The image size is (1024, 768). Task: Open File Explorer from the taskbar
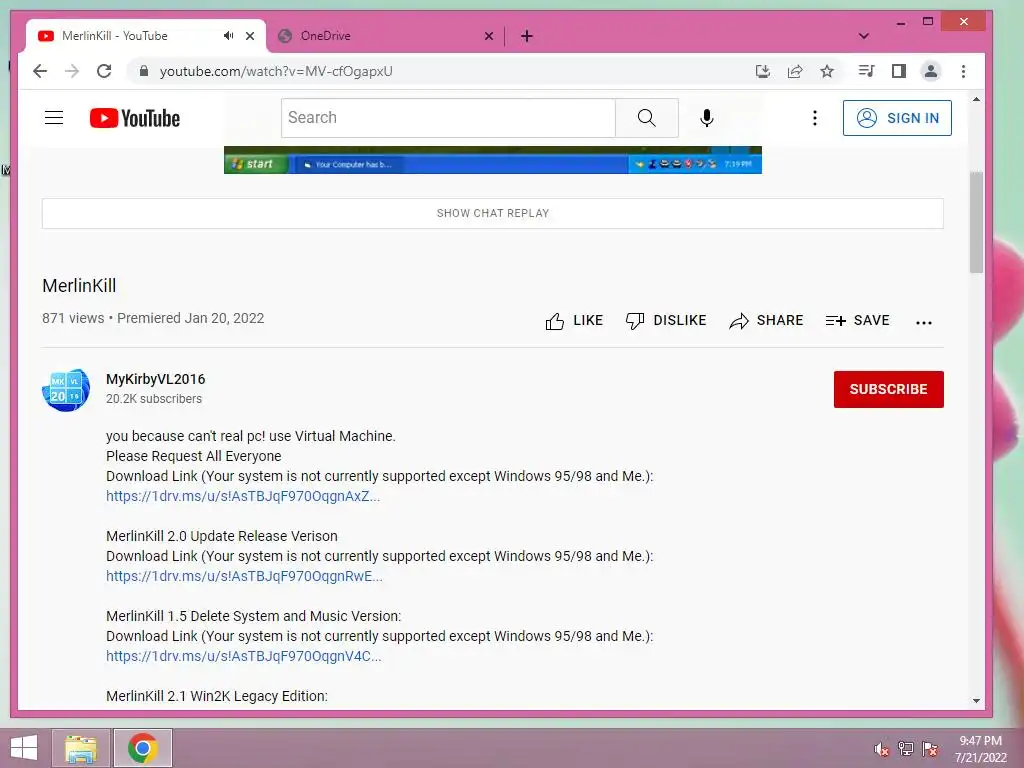80,748
